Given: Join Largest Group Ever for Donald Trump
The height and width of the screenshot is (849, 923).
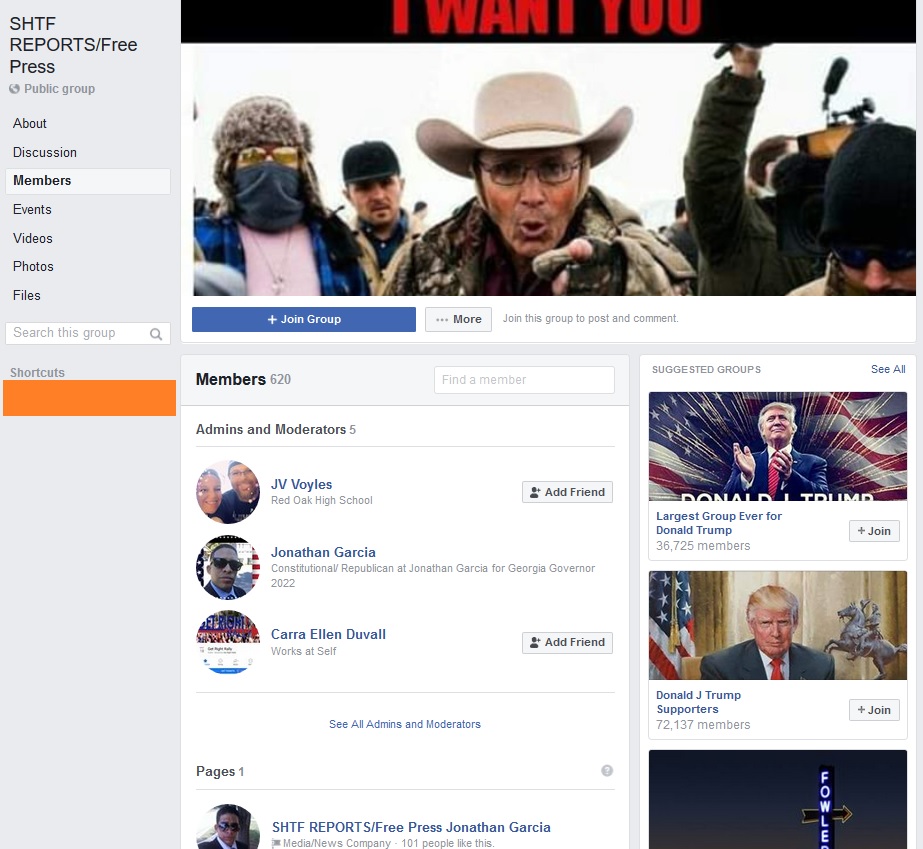Looking at the screenshot, I should tap(874, 531).
